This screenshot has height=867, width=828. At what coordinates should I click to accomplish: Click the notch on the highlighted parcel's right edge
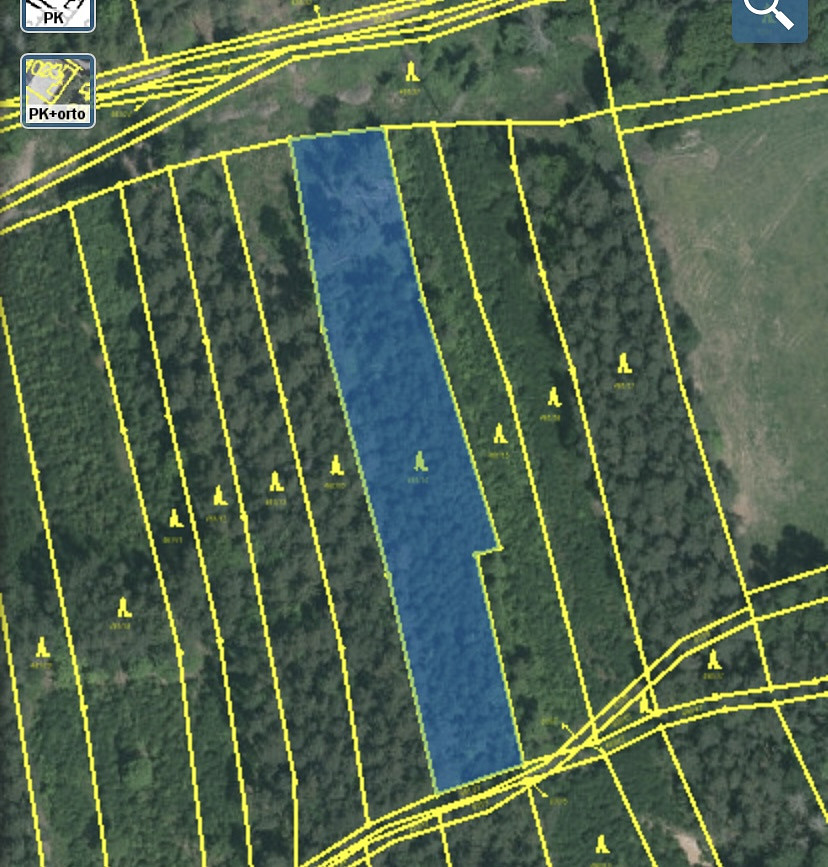pyautogui.click(x=487, y=552)
